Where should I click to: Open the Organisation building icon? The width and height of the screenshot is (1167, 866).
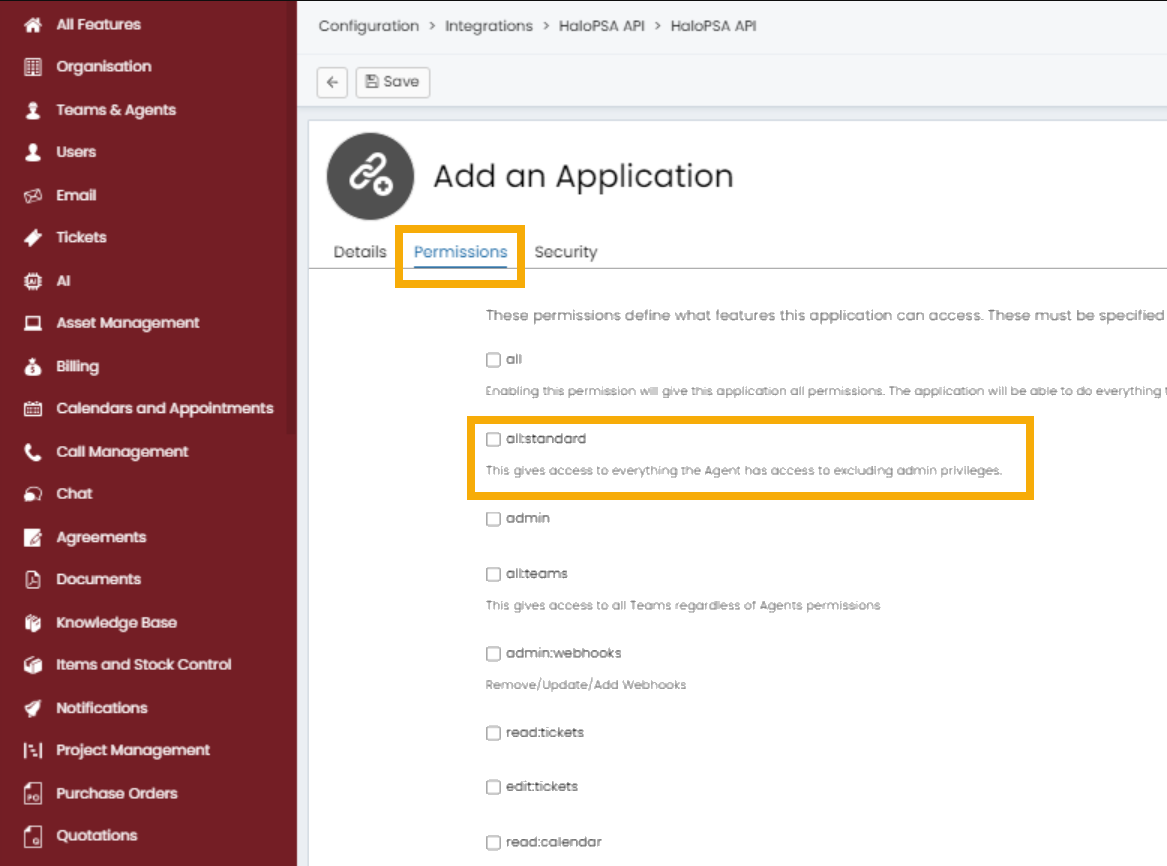point(33,67)
